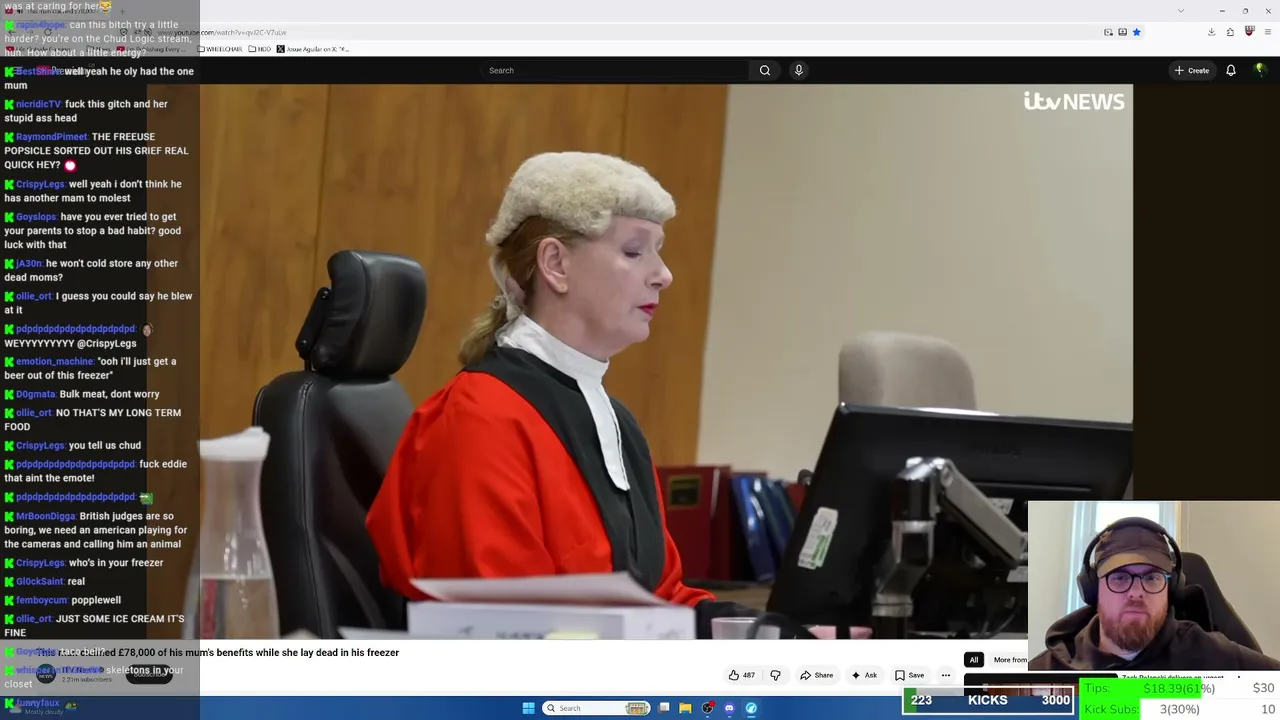Viewport: 1280px width, 720px height.
Task: Open Task View on the taskbar
Action: point(664,708)
